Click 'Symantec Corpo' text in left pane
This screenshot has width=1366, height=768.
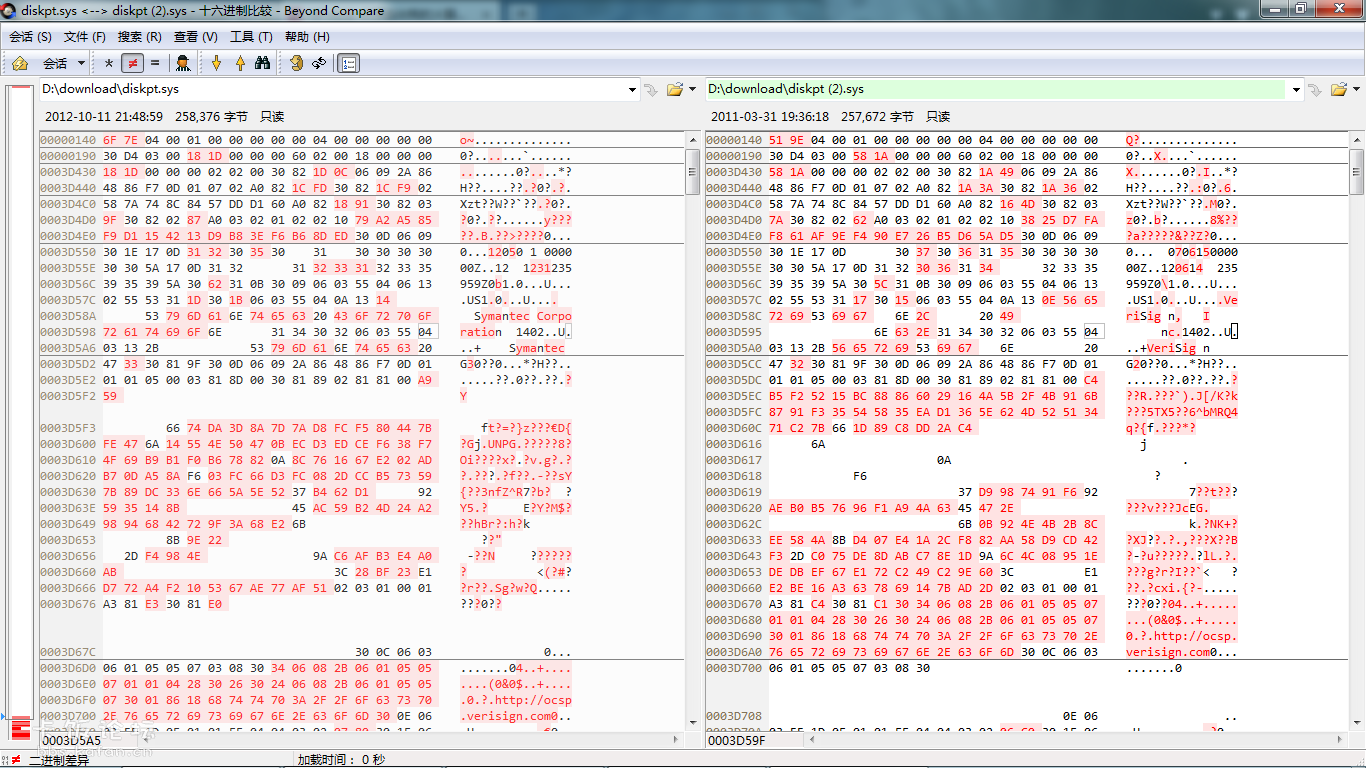coord(522,316)
